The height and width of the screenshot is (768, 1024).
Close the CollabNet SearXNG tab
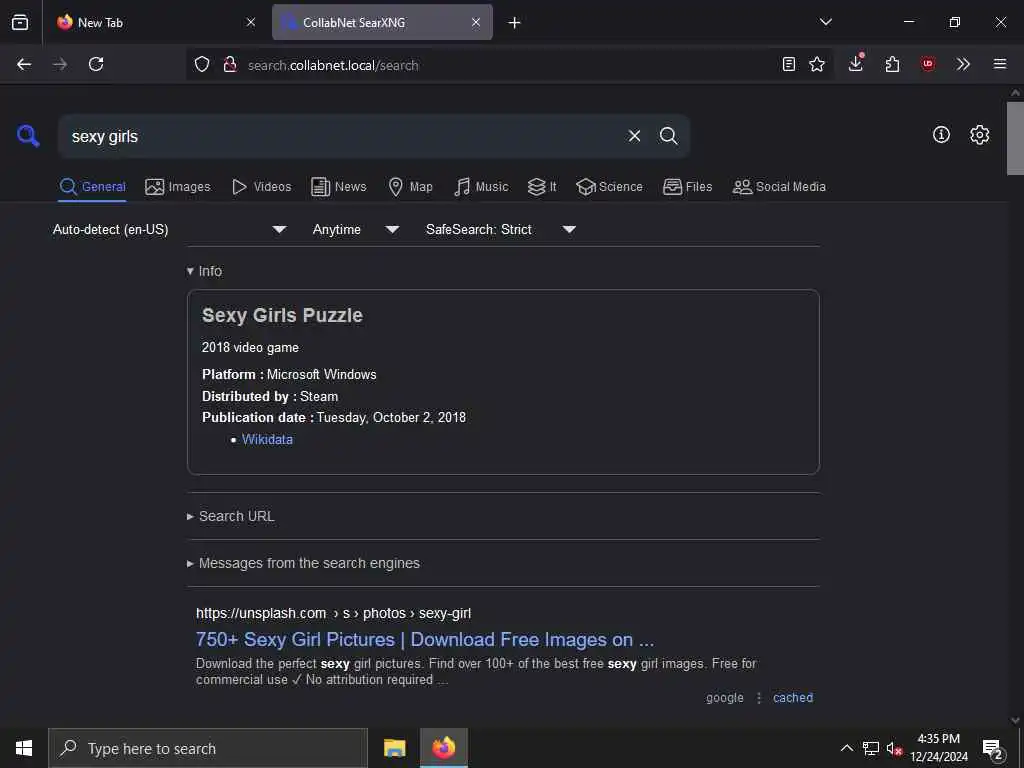coord(475,22)
